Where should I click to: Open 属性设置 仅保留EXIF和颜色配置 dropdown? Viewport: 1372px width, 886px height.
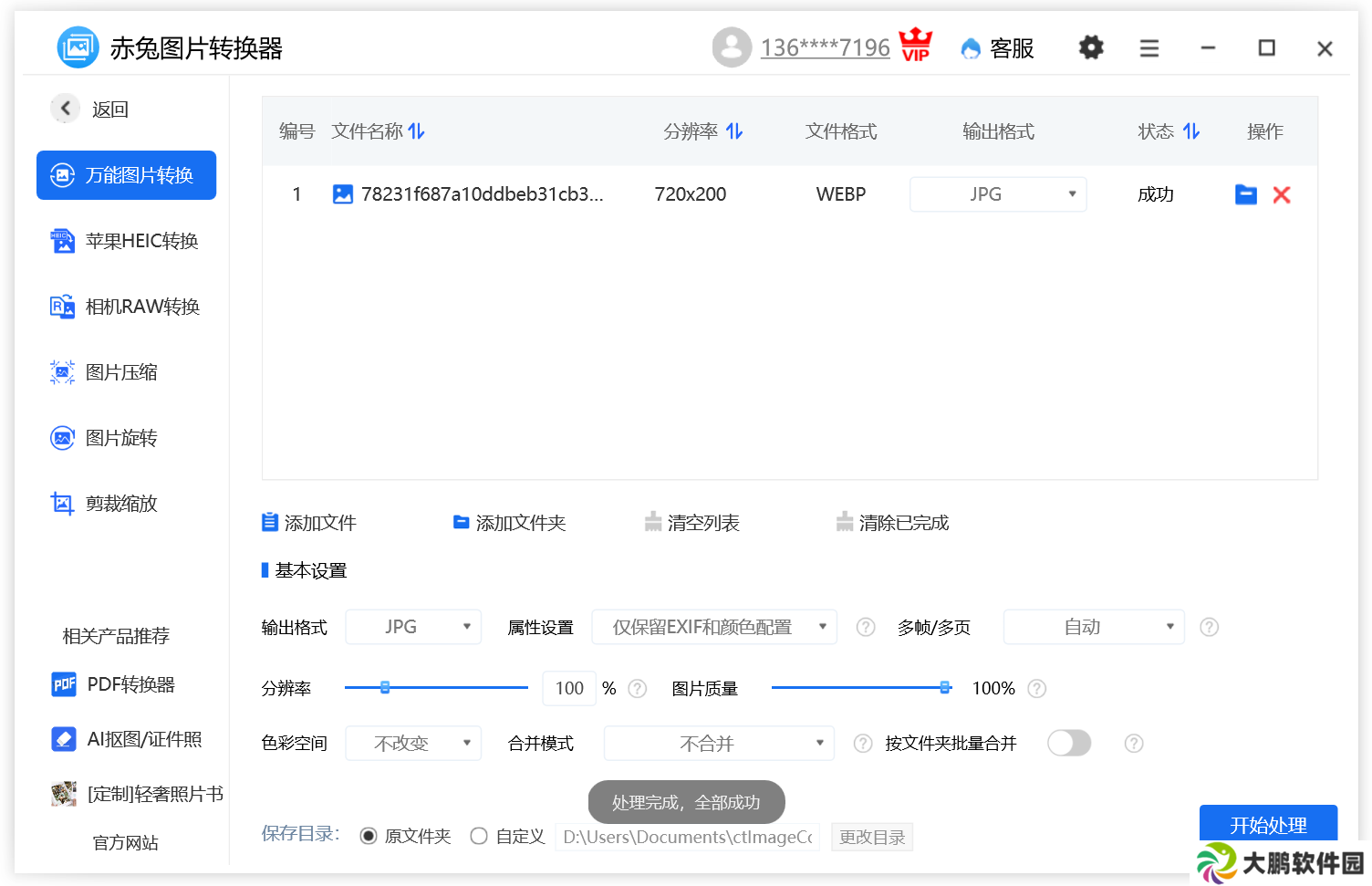coord(714,627)
